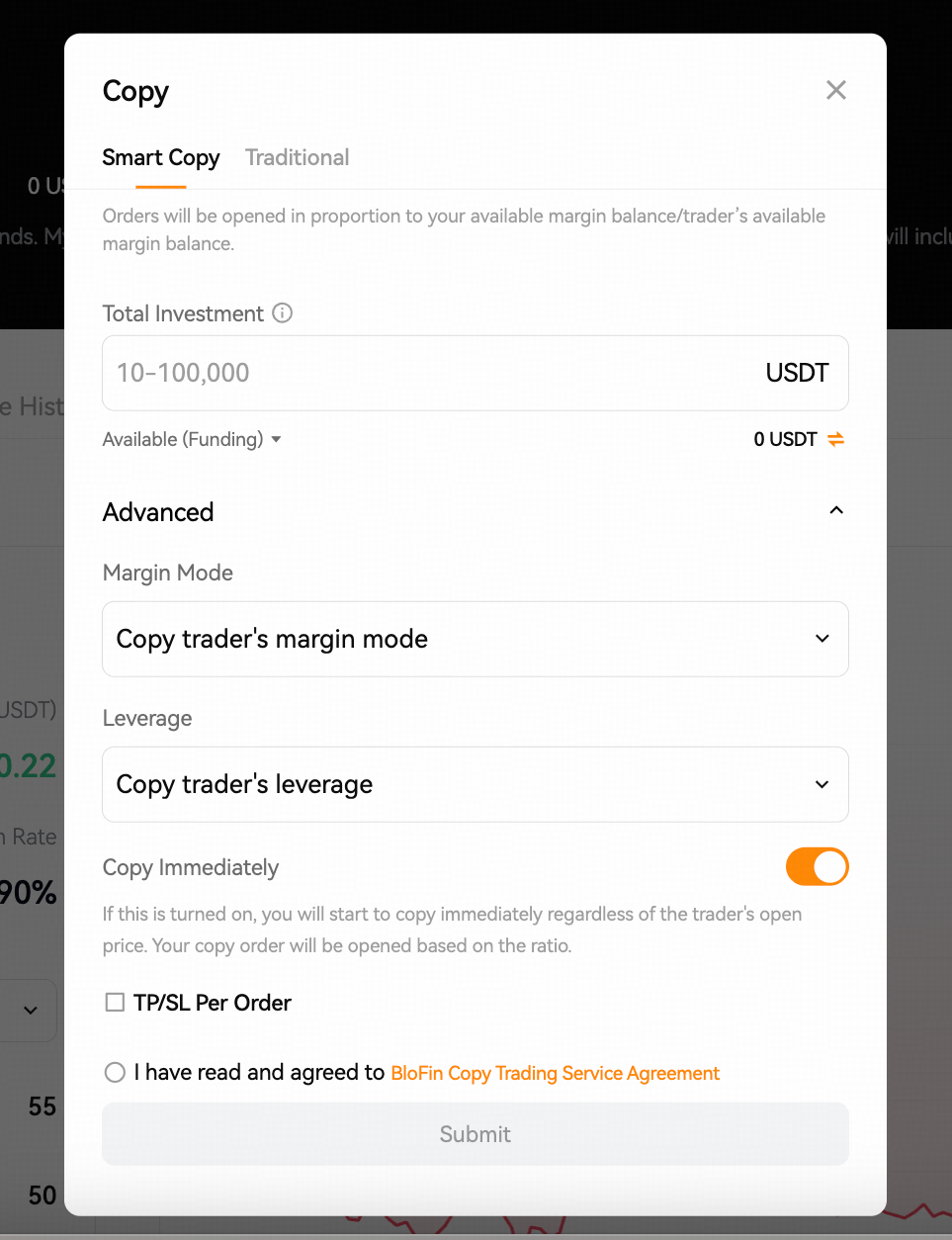The image size is (952, 1240).
Task: Toggle the Copy Immediately switch off
Action: pos(818,867)
